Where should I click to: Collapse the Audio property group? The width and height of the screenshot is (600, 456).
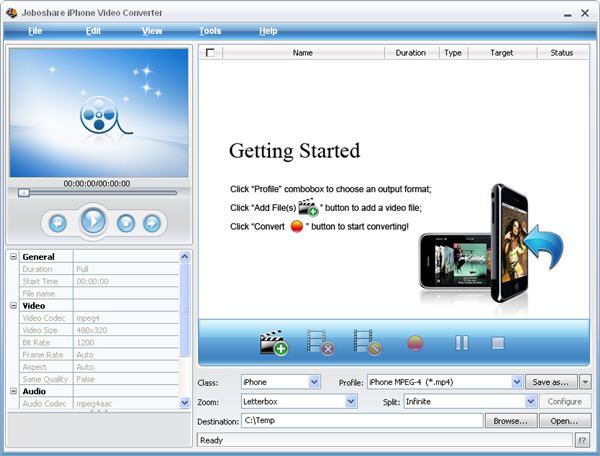coord(13,391)
